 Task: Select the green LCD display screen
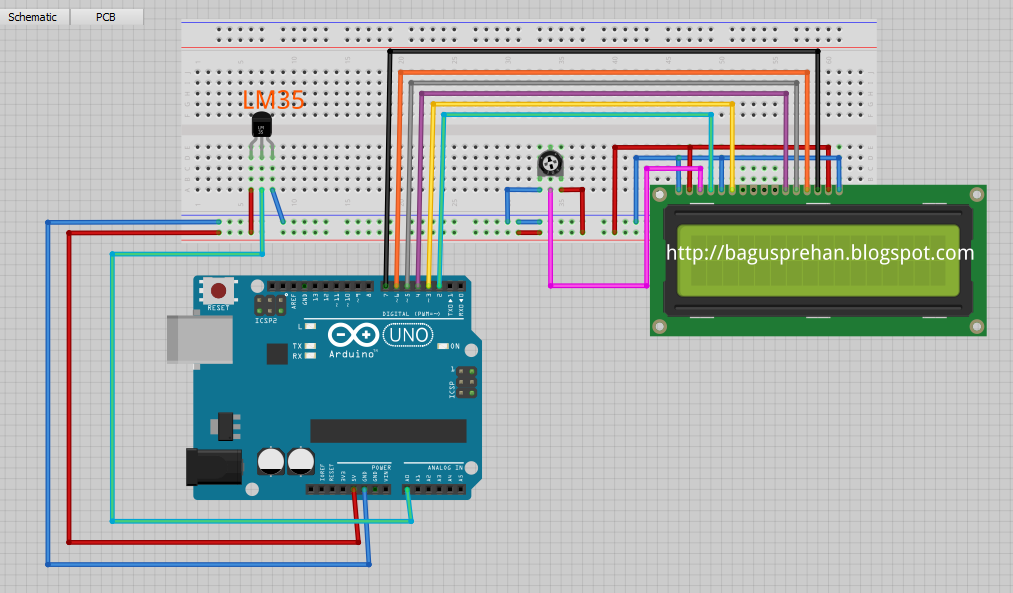(x=818, y=260)
